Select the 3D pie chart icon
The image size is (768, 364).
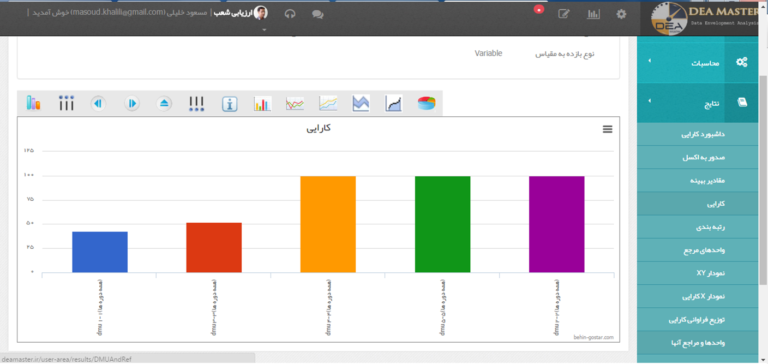pyautogui.click(x=426, y=103)
